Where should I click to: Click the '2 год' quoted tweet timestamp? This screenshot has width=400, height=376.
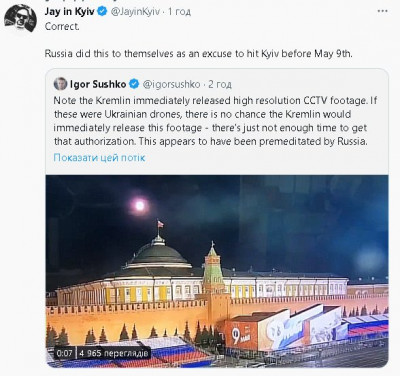coord(220,84)
